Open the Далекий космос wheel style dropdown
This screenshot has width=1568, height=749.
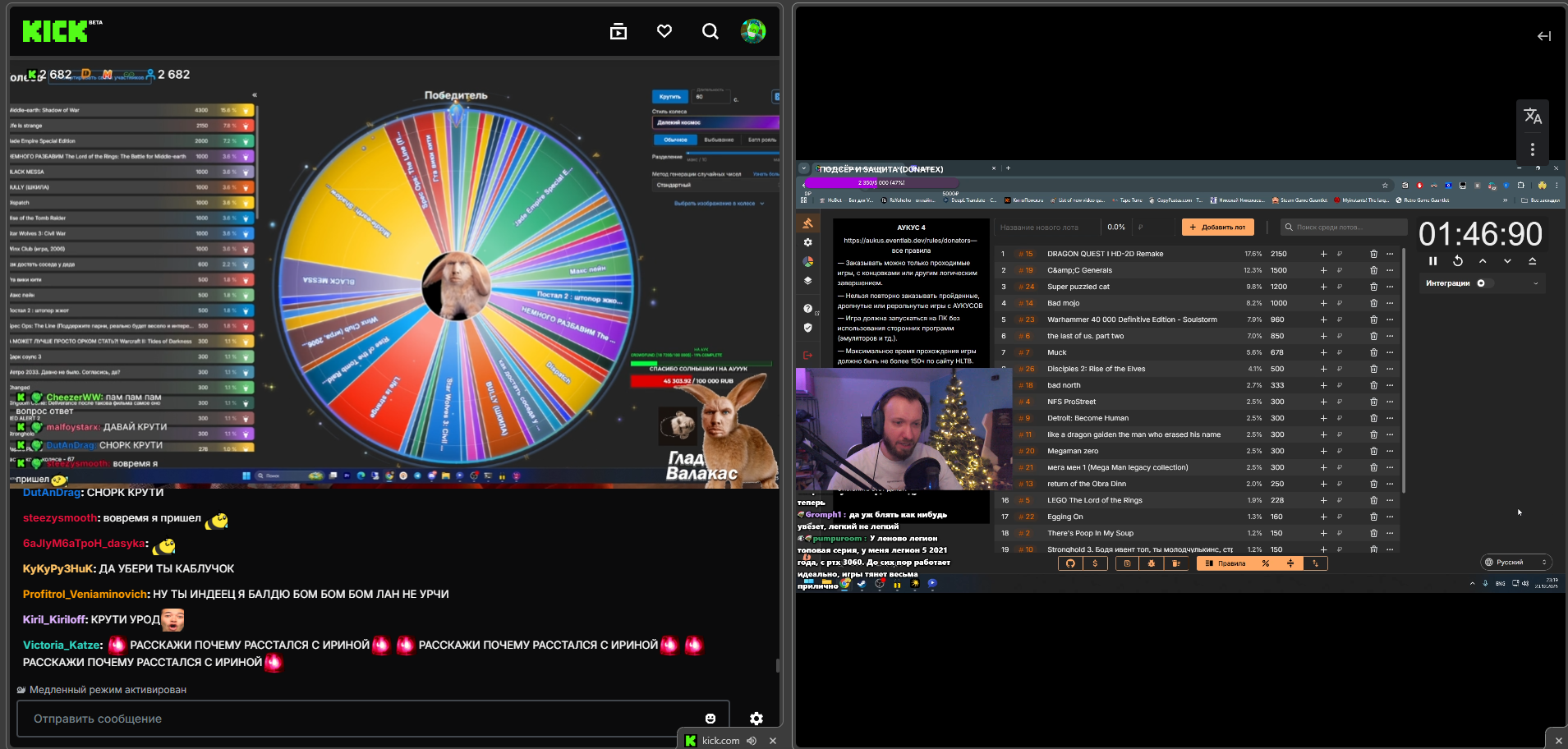point(715,122)
